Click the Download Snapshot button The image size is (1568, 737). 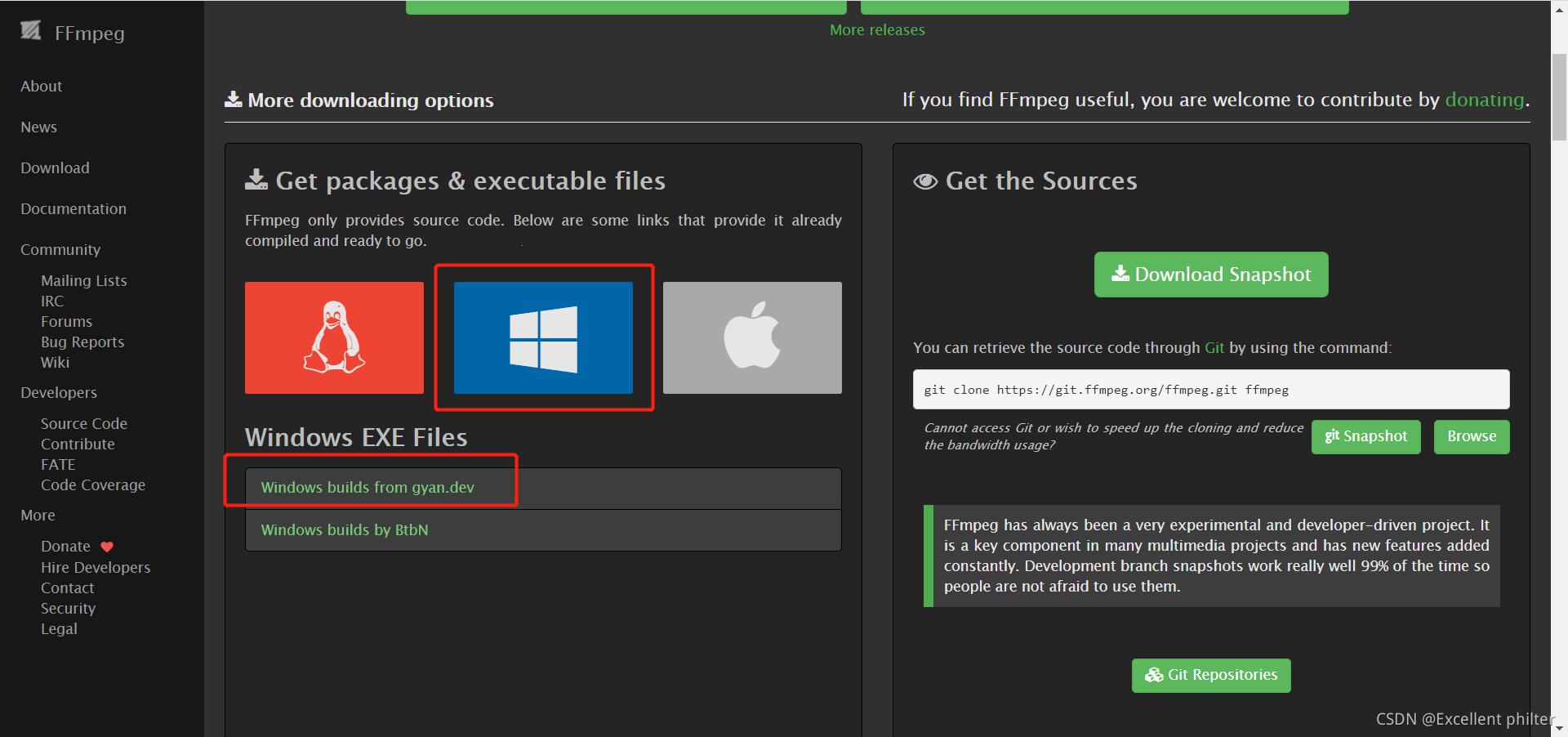tap(1211, 275)
